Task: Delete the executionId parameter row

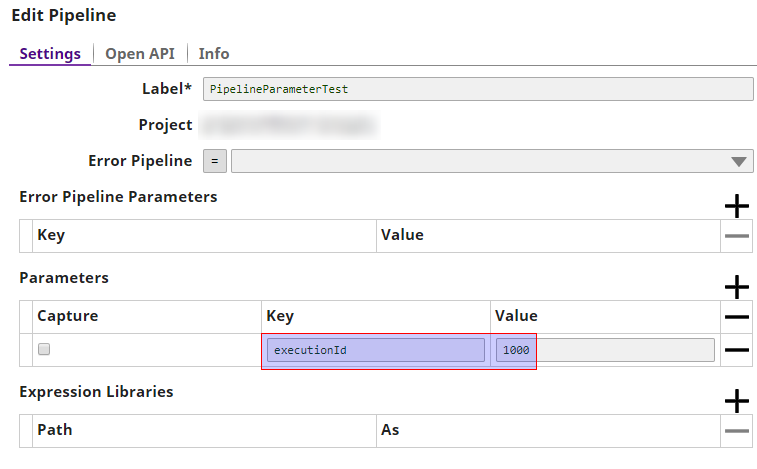Action: (x=736, y=350)
